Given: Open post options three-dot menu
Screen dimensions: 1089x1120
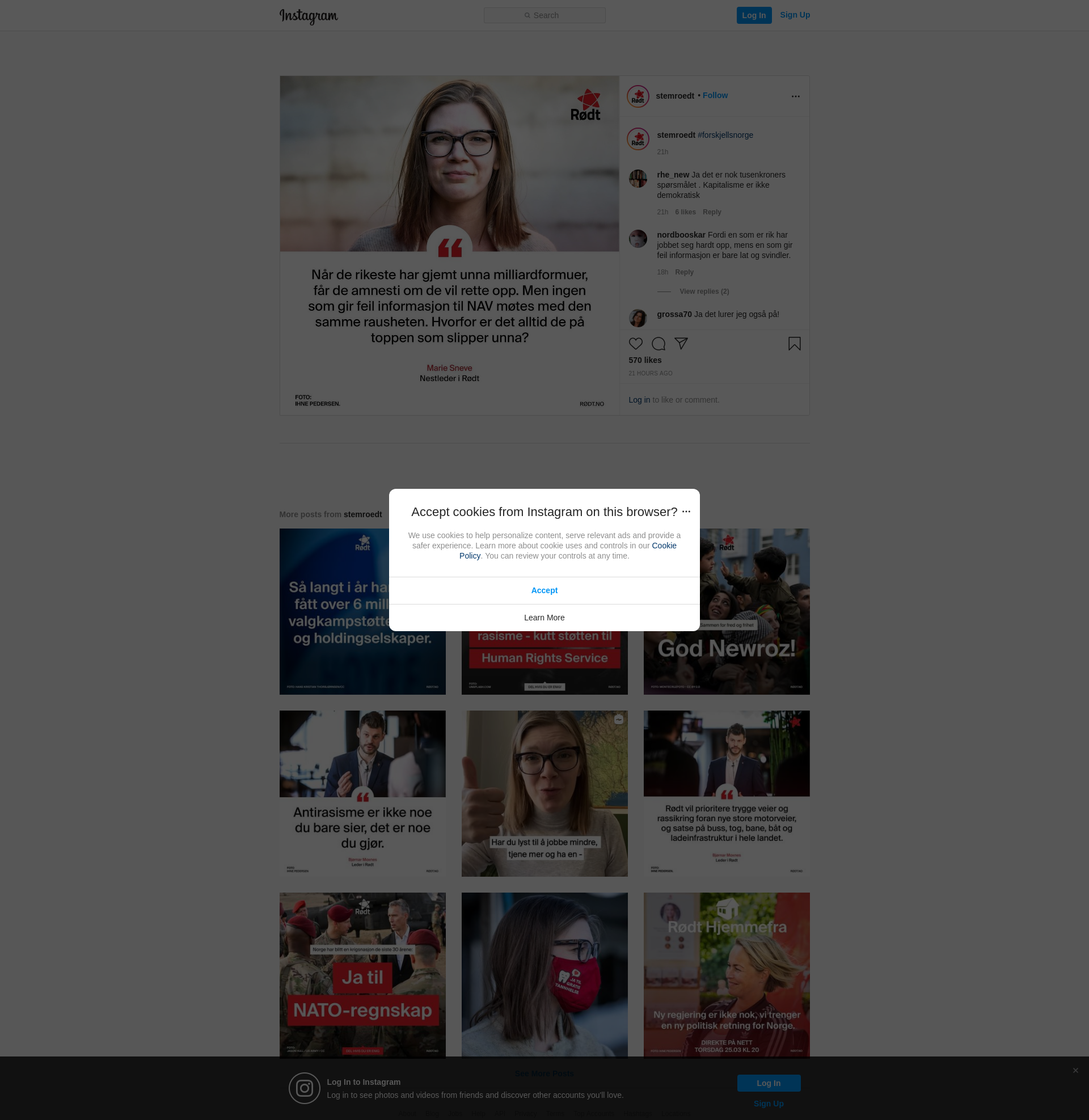Looking at the screenshot, I should pyautogui.click(x=795, y=96).
